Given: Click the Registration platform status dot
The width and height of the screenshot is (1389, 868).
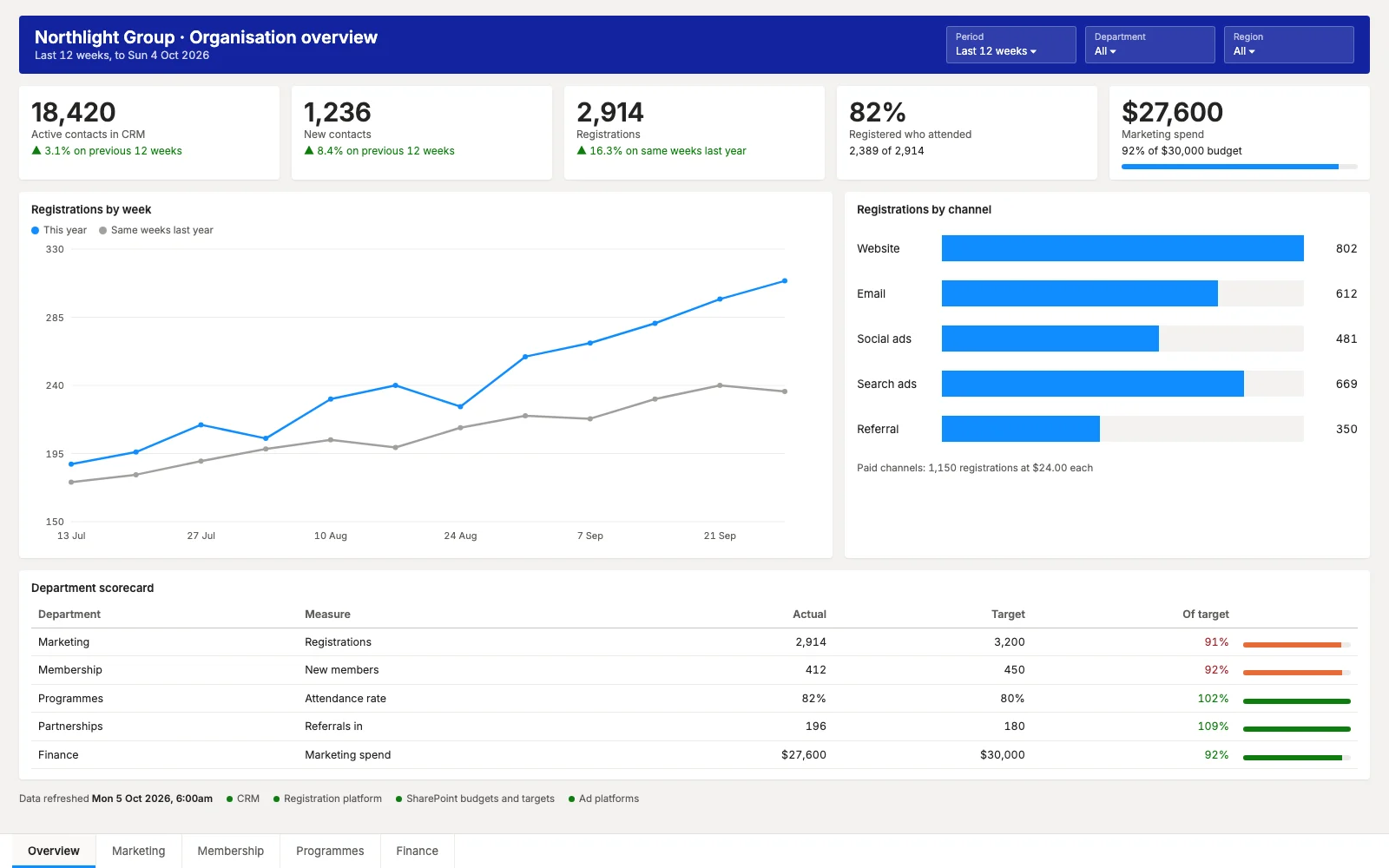Looking at the screenshot, I should click(276, 799).
